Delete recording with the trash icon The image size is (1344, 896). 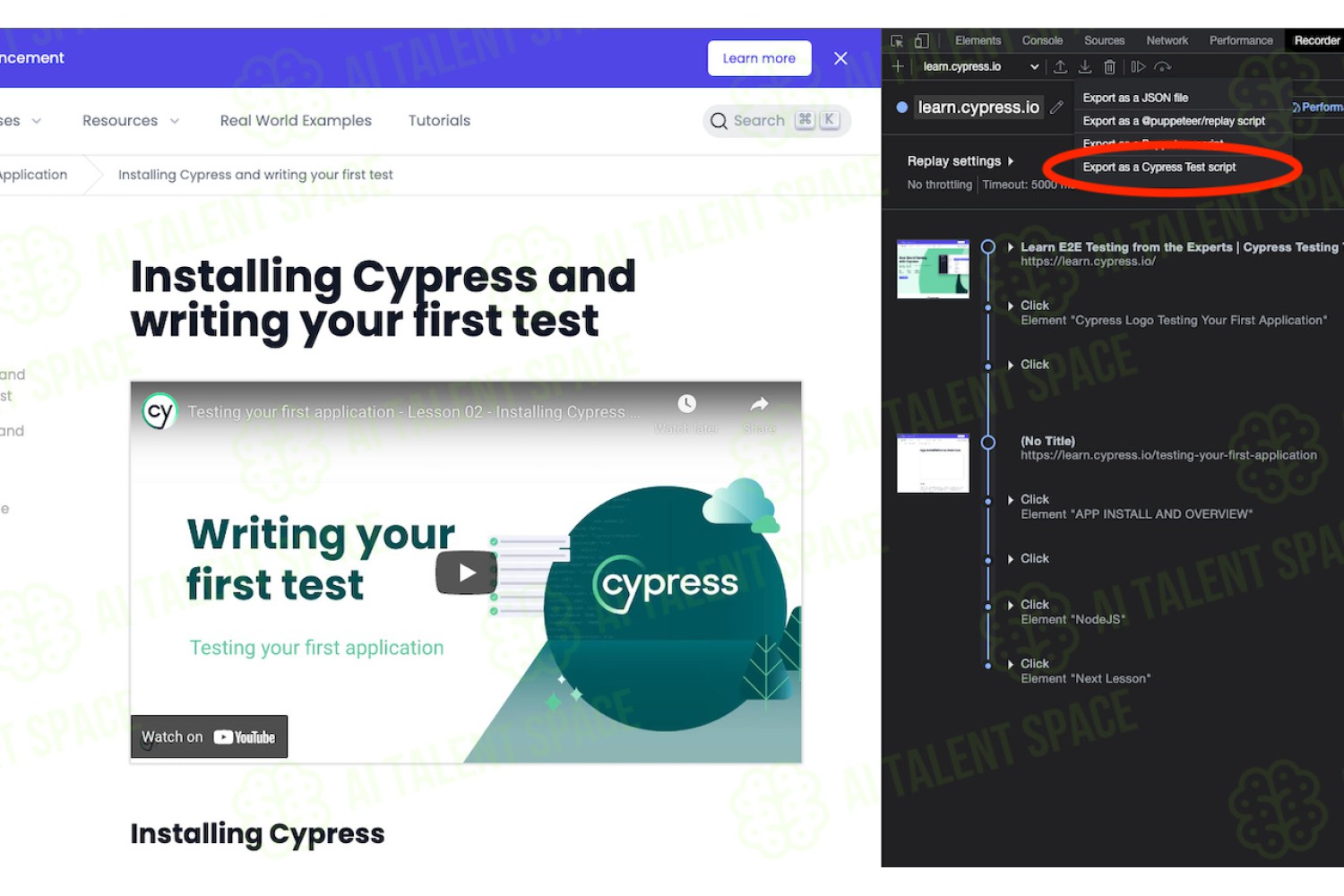pyautogui.click(x=1109, y=66)
